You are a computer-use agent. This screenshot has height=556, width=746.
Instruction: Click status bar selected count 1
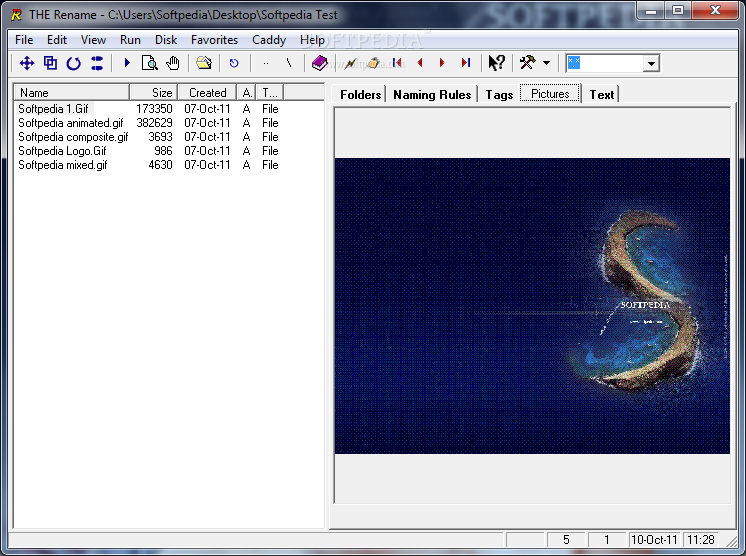coord(607,540)
